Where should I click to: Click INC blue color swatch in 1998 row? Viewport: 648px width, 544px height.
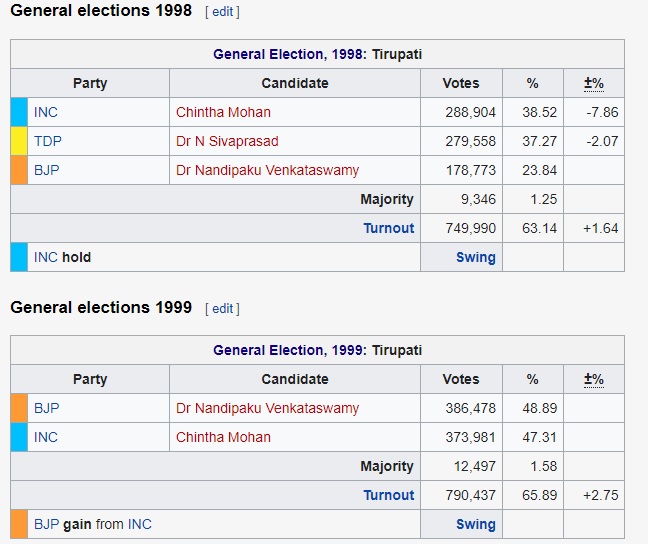pyautogui.click(x=19, y=112)
